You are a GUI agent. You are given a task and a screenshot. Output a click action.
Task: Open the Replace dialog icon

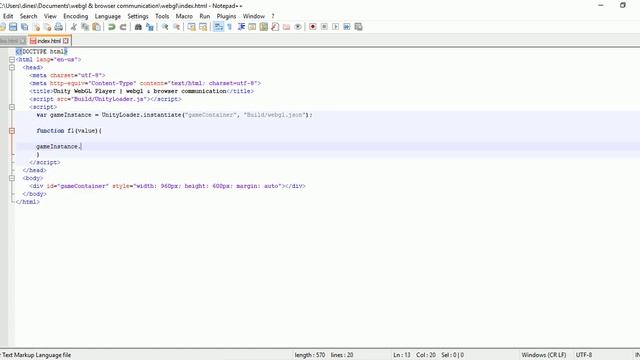pyautogui.click(x=149, y=27)
